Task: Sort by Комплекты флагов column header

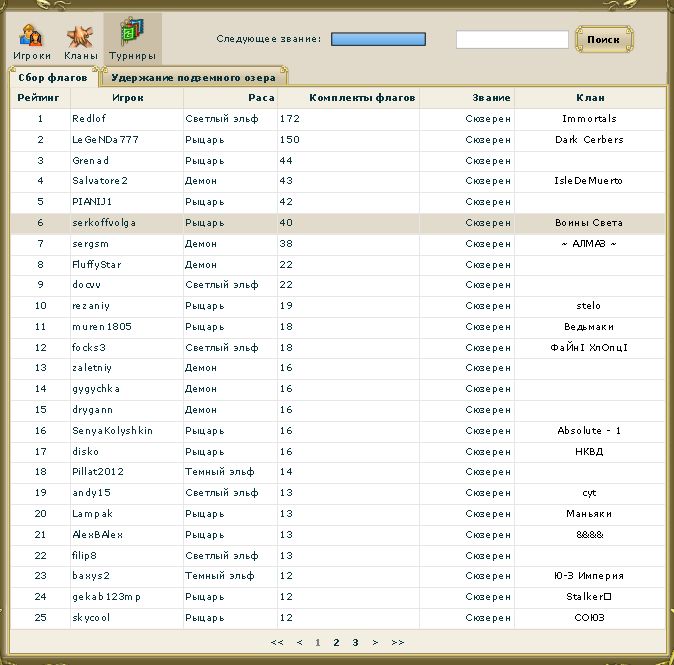Action: coord(361,98)
